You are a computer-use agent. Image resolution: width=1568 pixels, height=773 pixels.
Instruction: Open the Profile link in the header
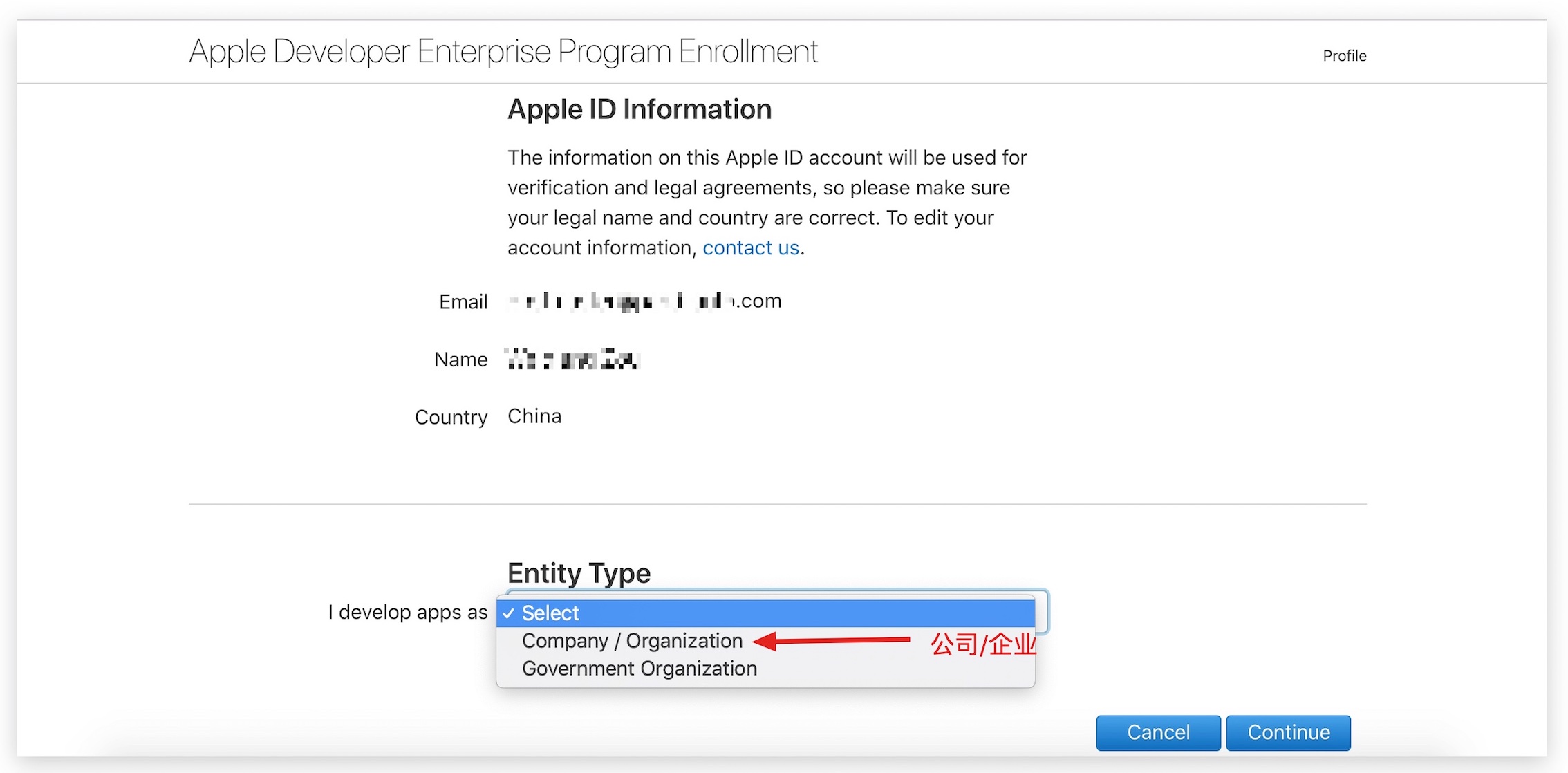click(1344, 56)
